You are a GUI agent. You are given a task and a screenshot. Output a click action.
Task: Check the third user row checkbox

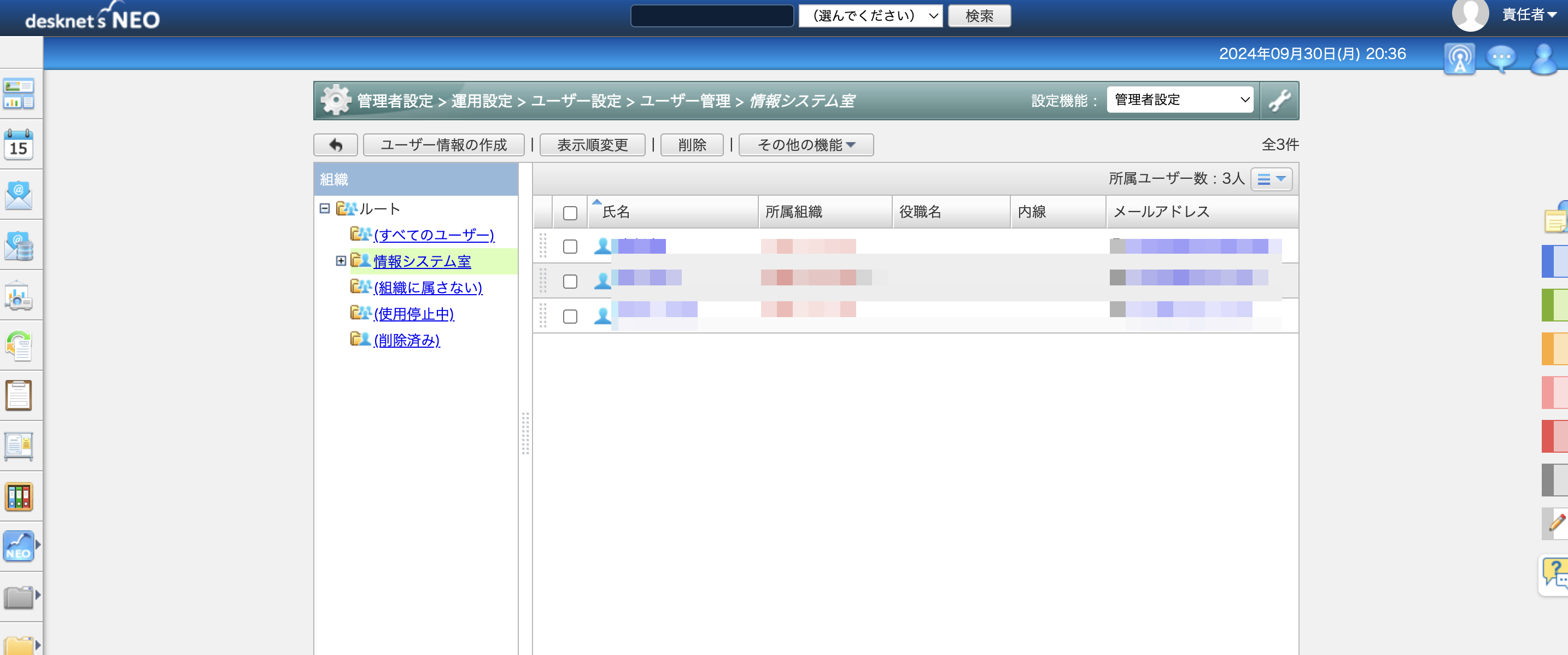[570, 317]
